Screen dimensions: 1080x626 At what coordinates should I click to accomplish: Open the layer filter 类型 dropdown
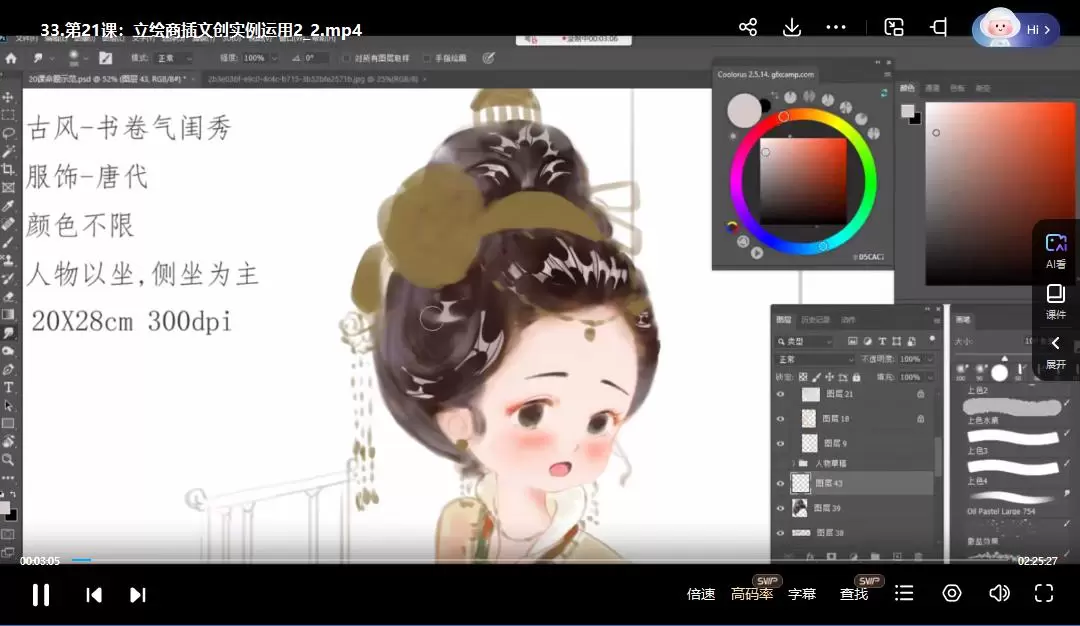[805, 342]
